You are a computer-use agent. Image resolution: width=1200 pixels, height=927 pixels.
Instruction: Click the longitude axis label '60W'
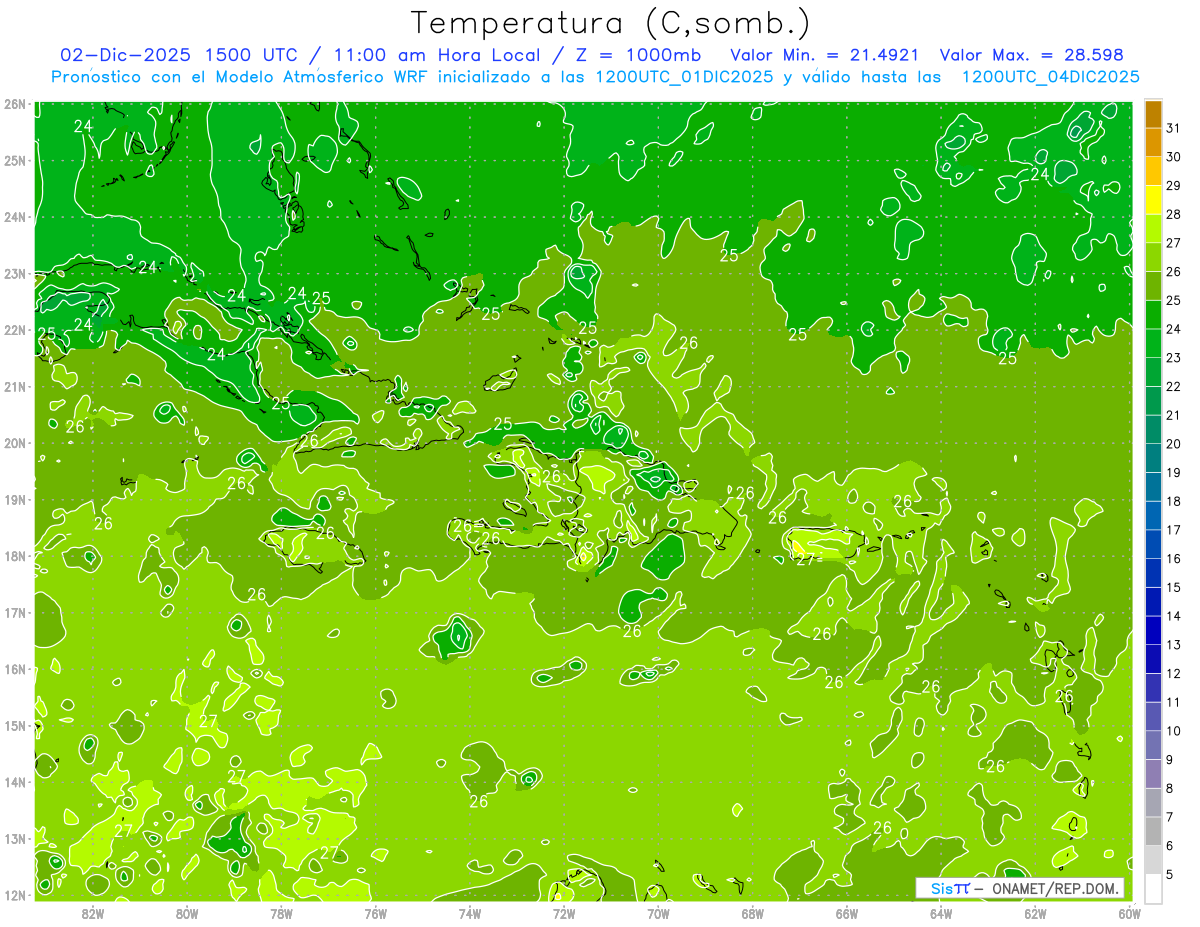[1129, 914]
